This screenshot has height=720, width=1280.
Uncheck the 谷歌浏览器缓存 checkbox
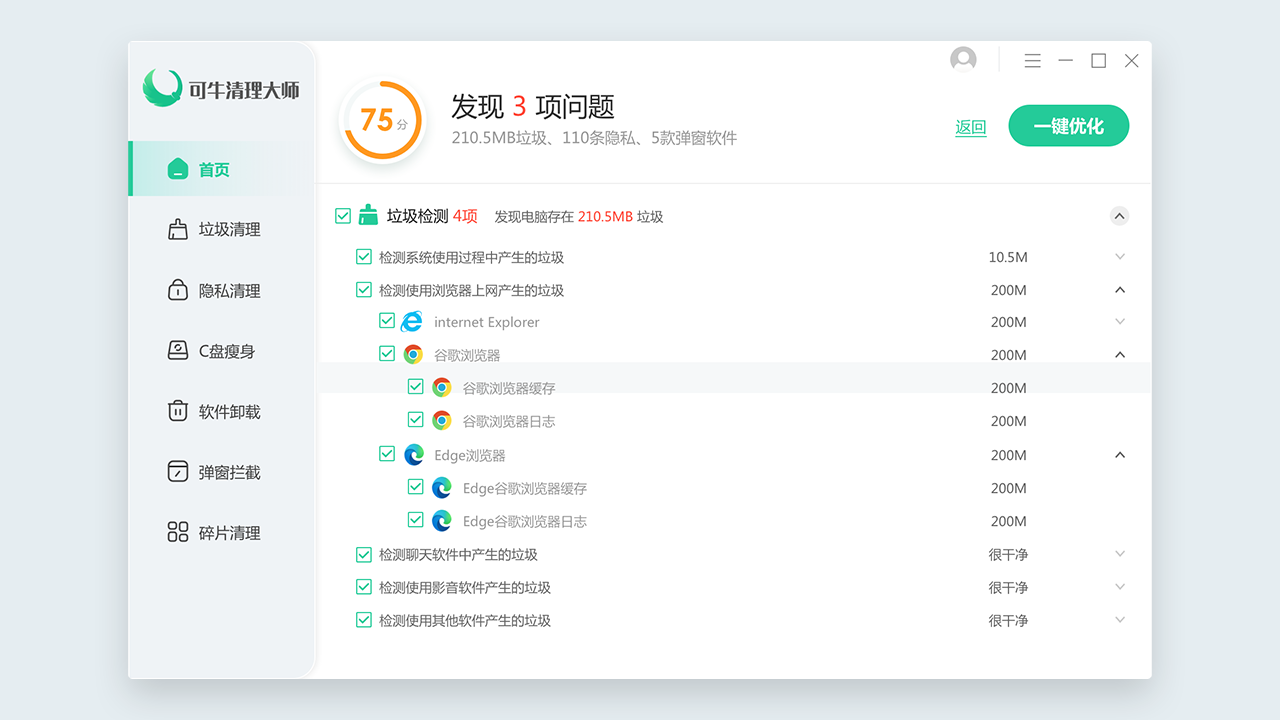tap(415, 386)
